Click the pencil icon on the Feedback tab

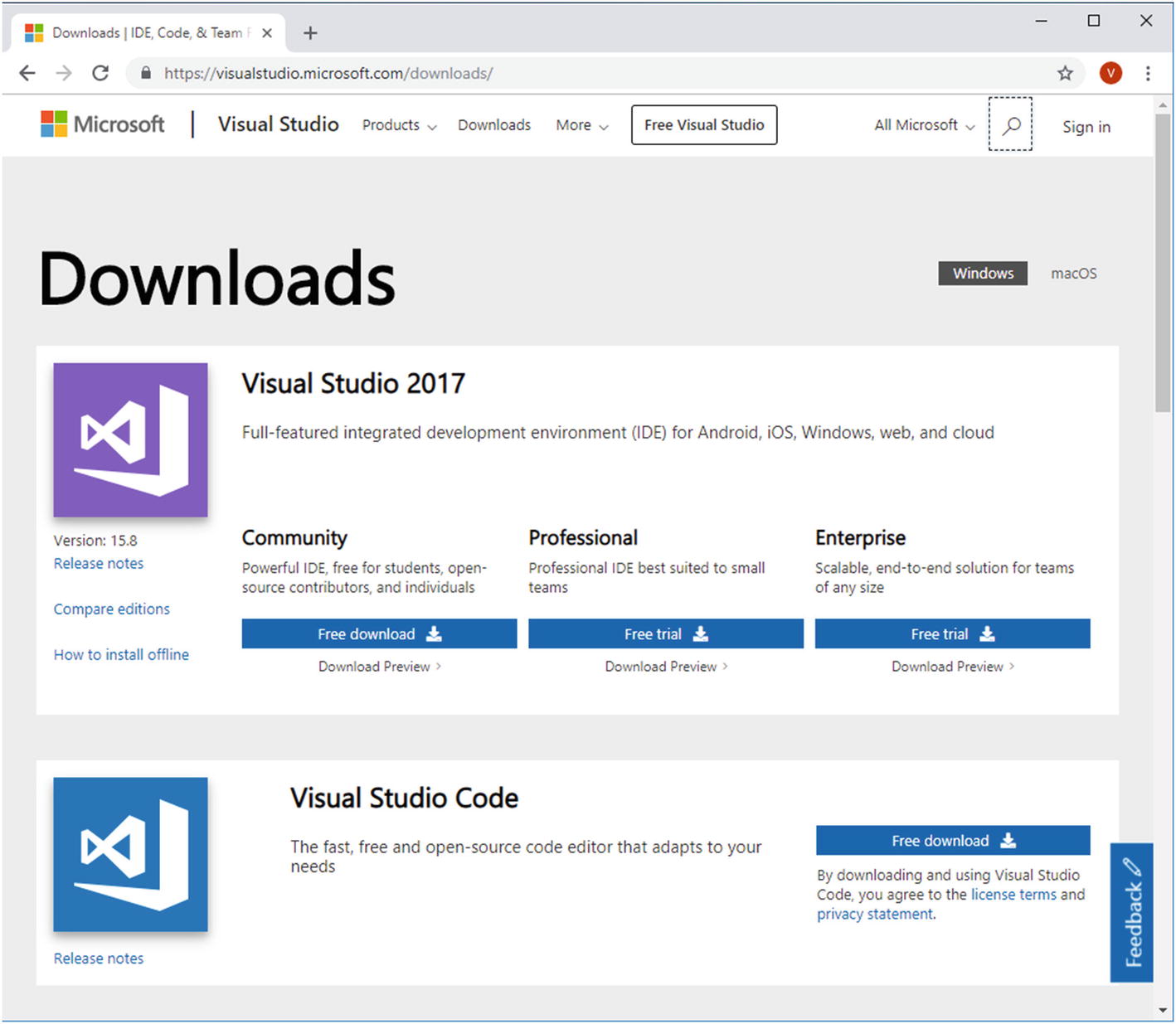click(x=1132, y=867)
